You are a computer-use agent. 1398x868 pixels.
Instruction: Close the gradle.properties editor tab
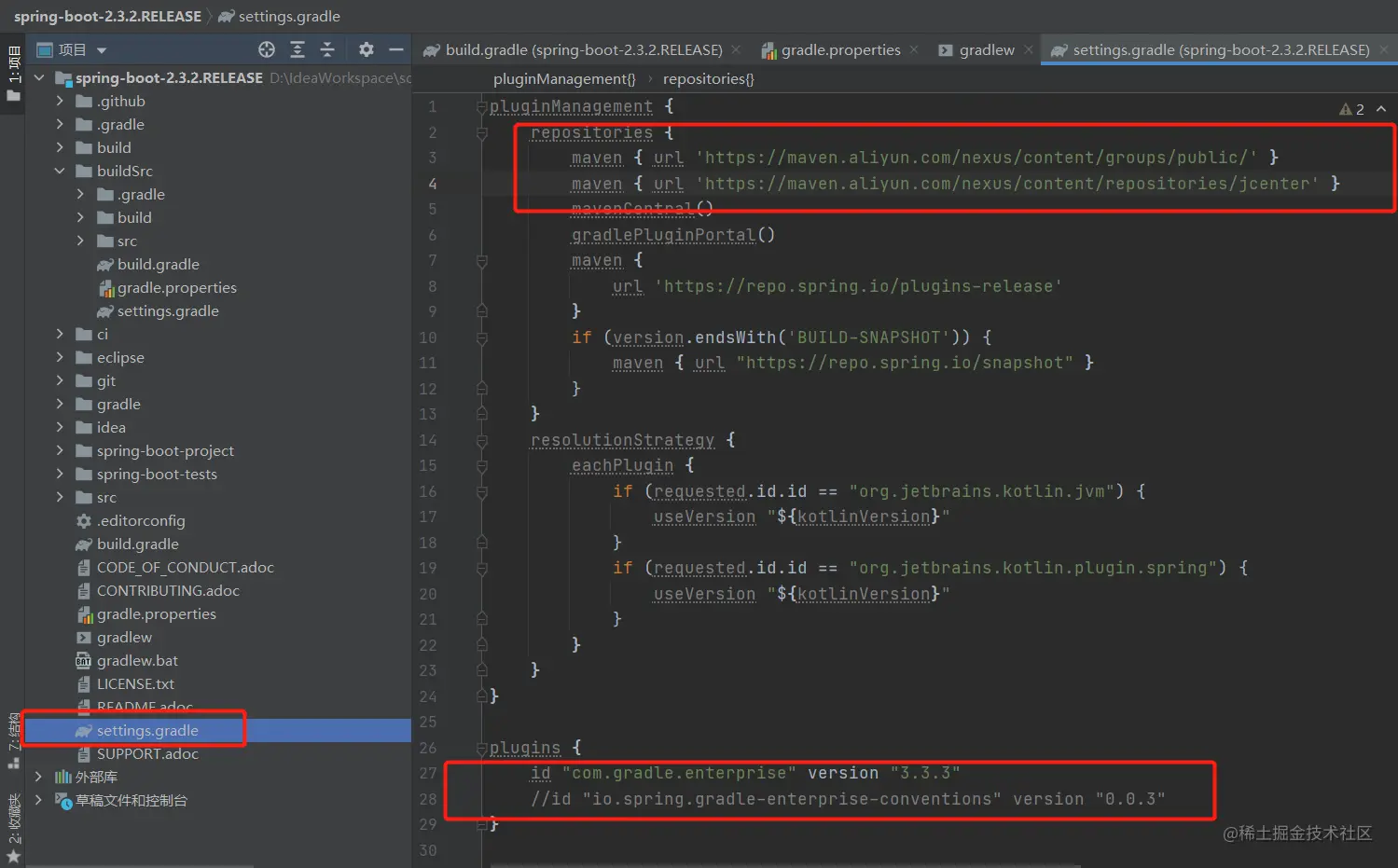tap(914, 49)
